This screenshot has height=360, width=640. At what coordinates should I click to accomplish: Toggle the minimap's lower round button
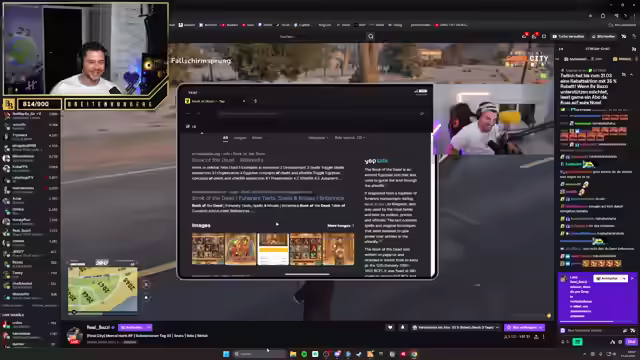pos(146,298)
